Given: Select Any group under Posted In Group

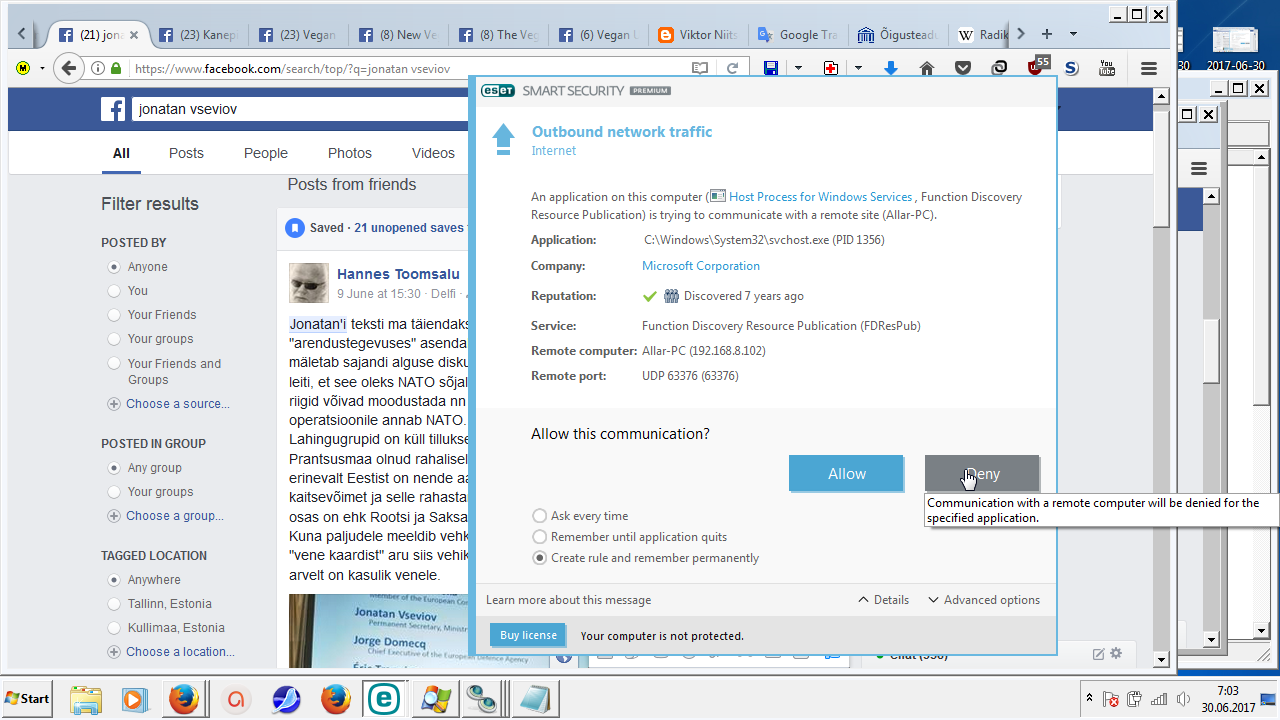Looking at the screenshot, I should click(114, 468).
